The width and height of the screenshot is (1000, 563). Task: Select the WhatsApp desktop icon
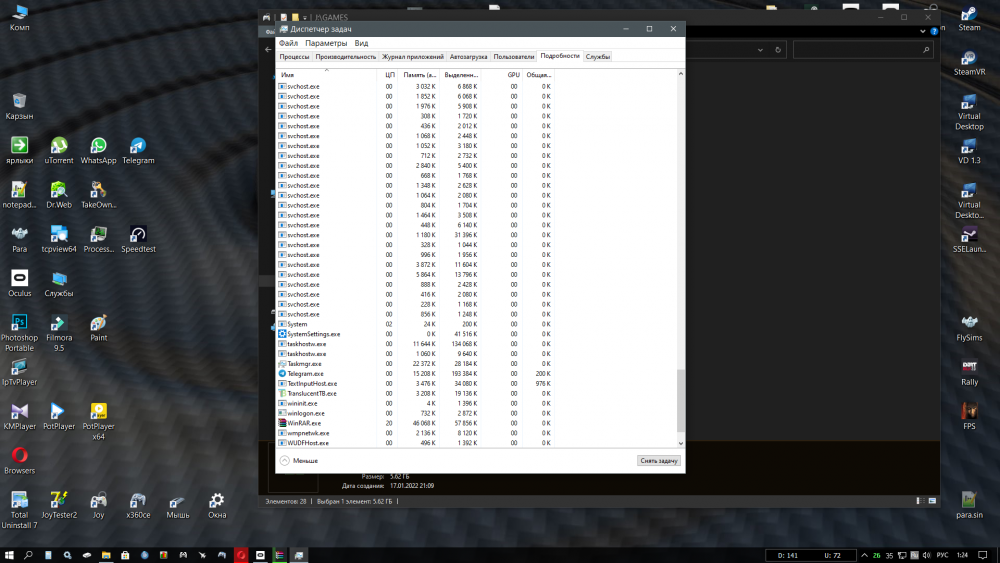(x=98, y=151)
